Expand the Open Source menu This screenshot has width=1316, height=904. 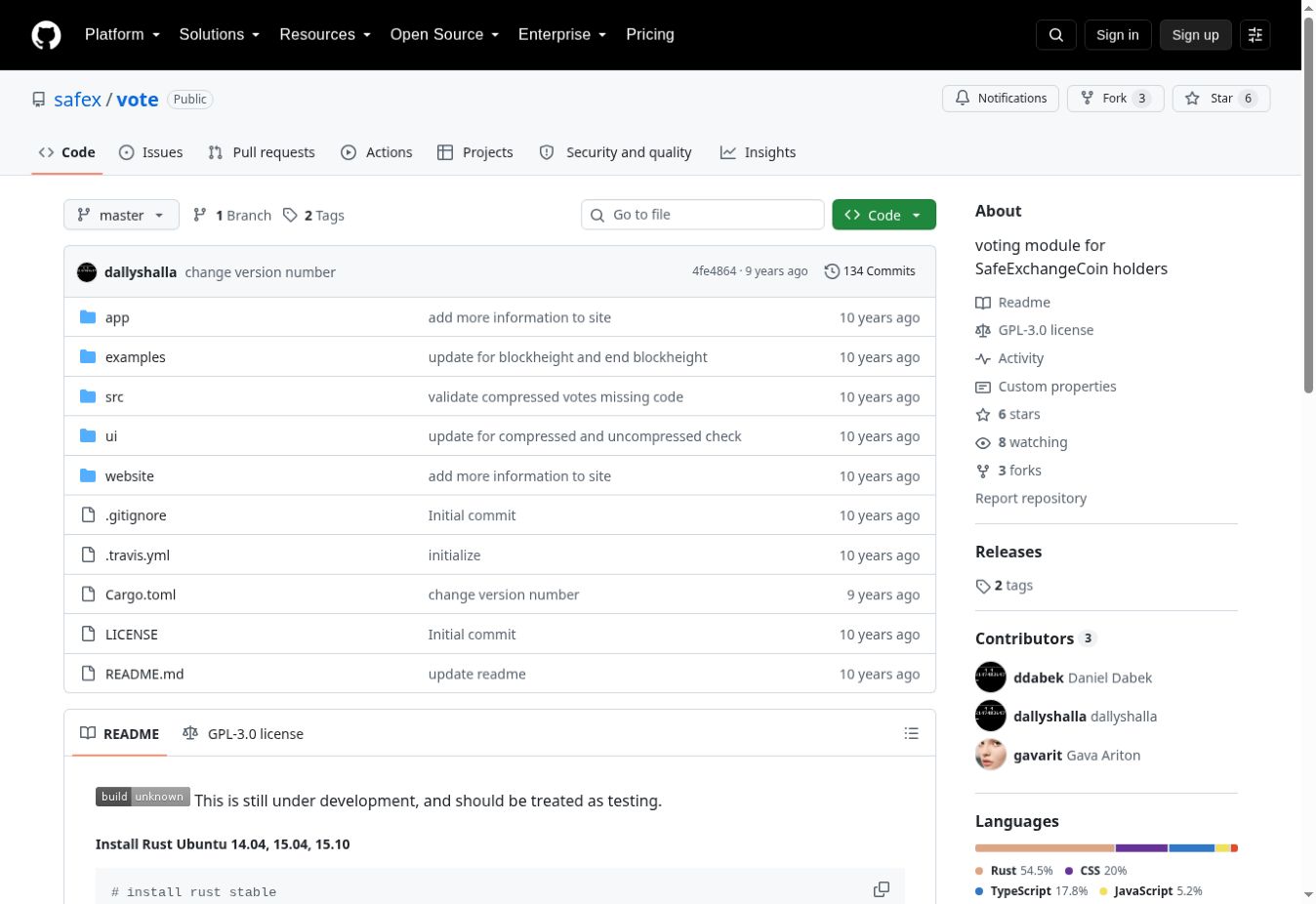(444, 34)
